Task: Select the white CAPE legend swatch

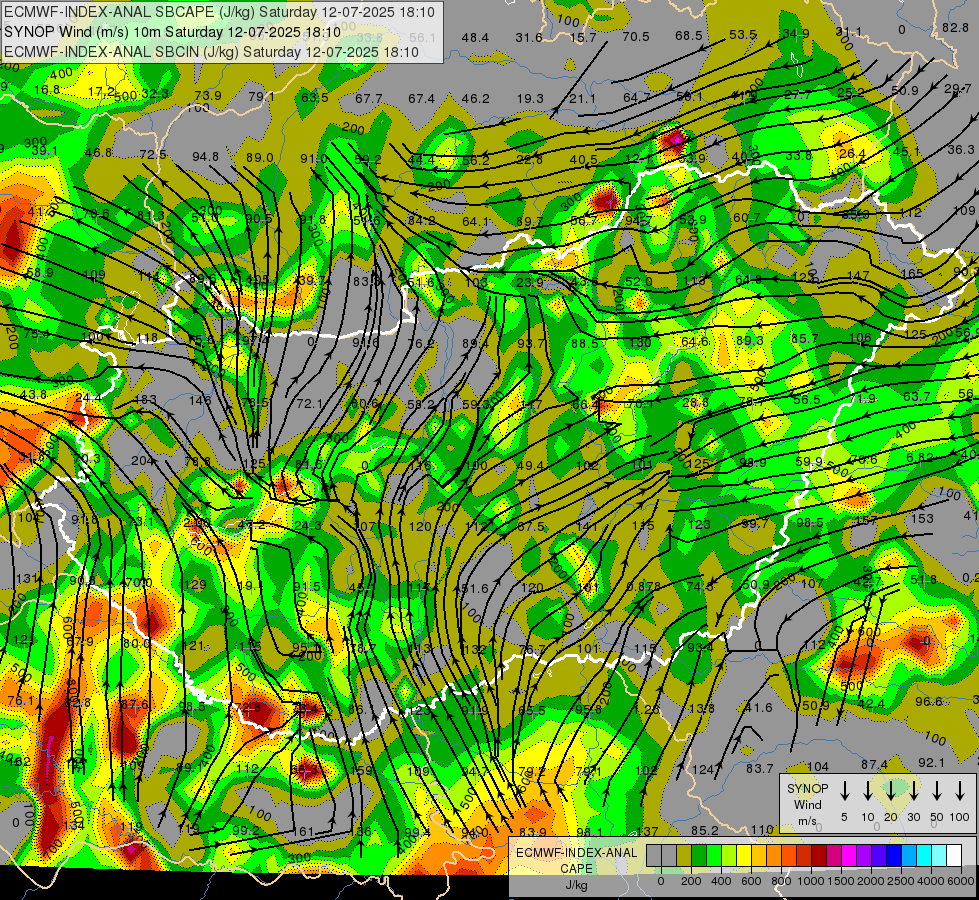Action: pyautogui.click(x=953, y=855)
